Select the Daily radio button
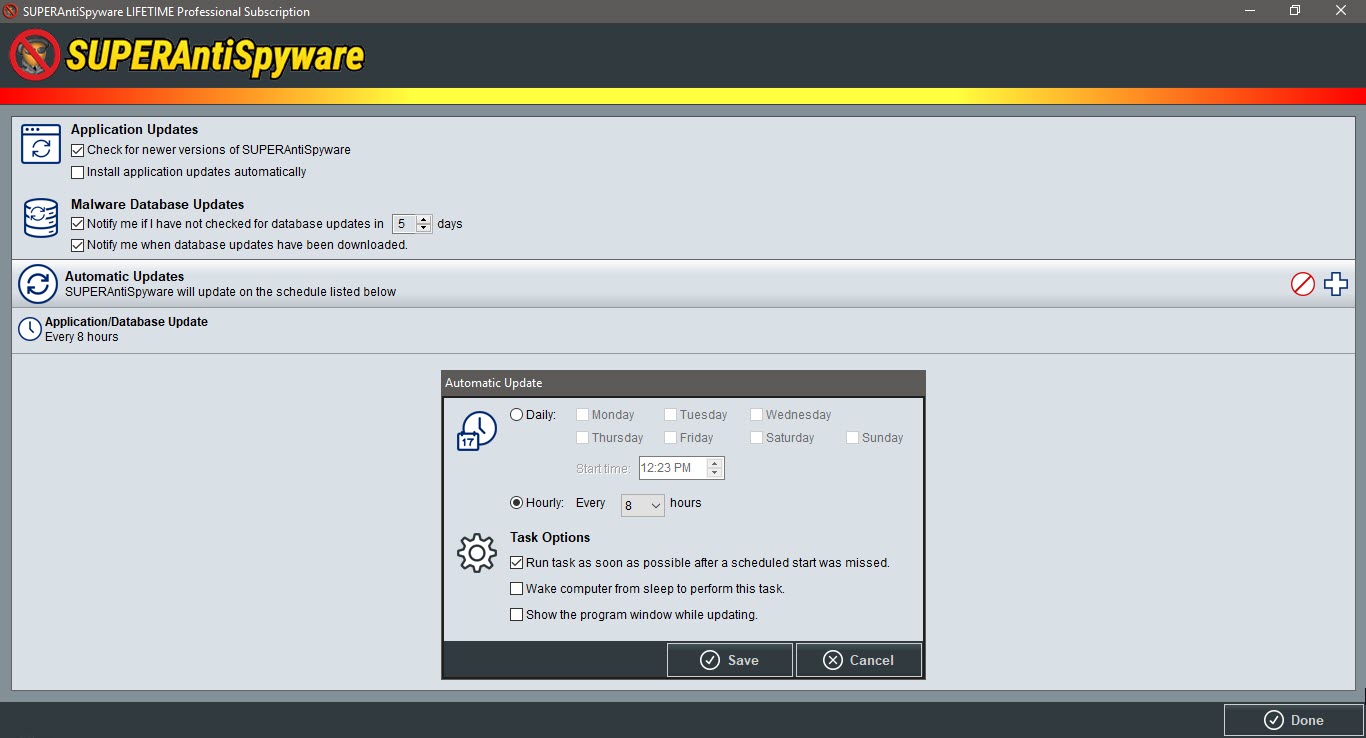This screenshot has height=738, width=1366. [517, 415]
